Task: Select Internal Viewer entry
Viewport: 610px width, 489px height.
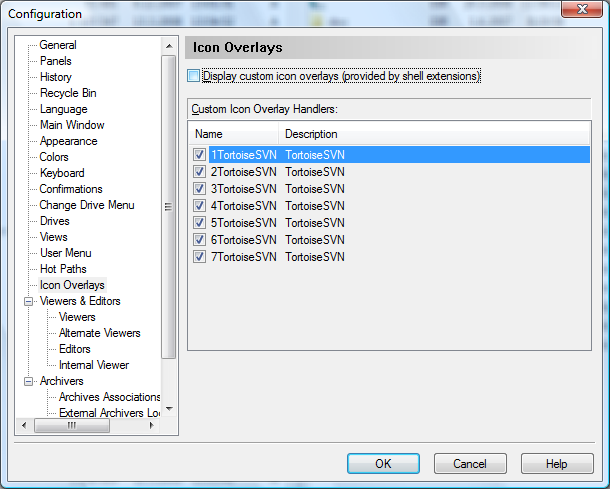Action: 94,365
